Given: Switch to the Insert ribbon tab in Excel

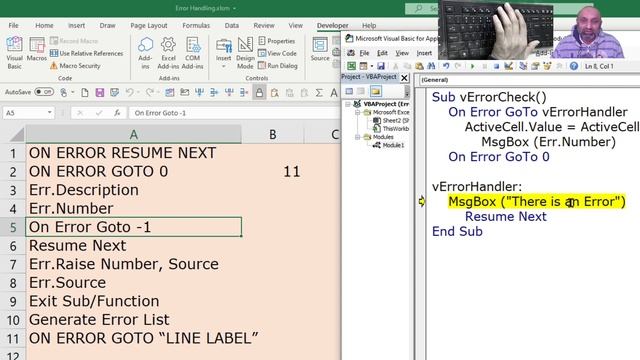Looking at the screenshot, I should pyautogui.click(x=76, y=25).
